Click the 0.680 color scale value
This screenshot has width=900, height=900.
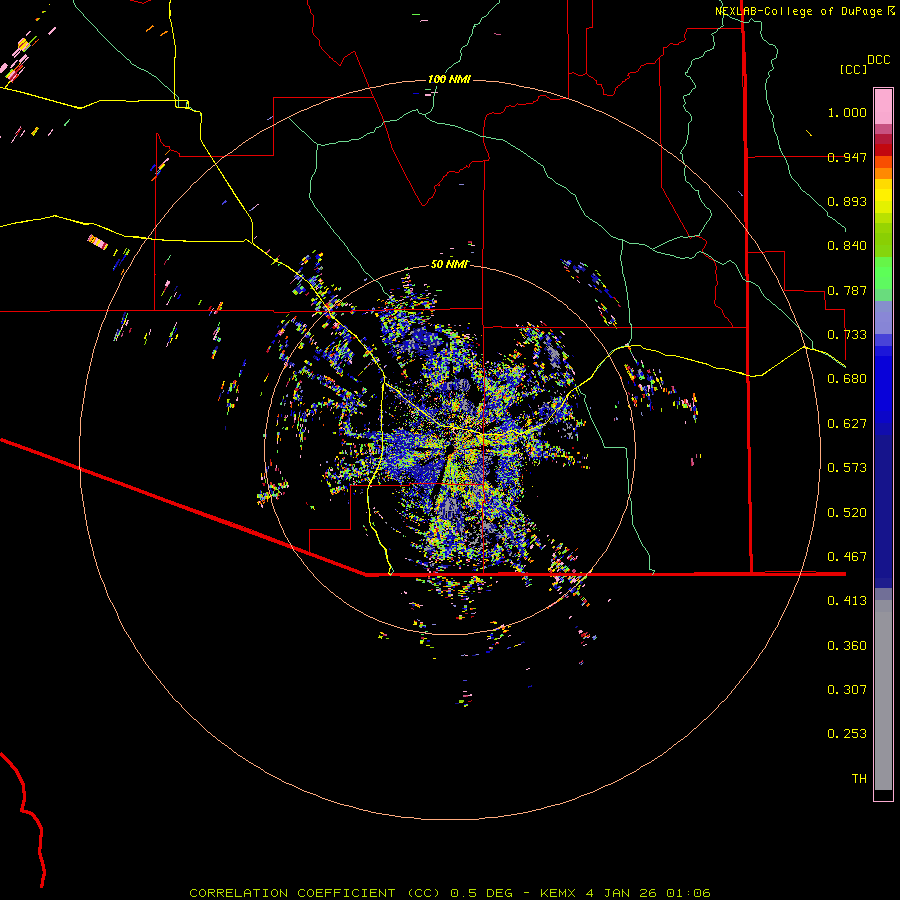pos(847,379)
